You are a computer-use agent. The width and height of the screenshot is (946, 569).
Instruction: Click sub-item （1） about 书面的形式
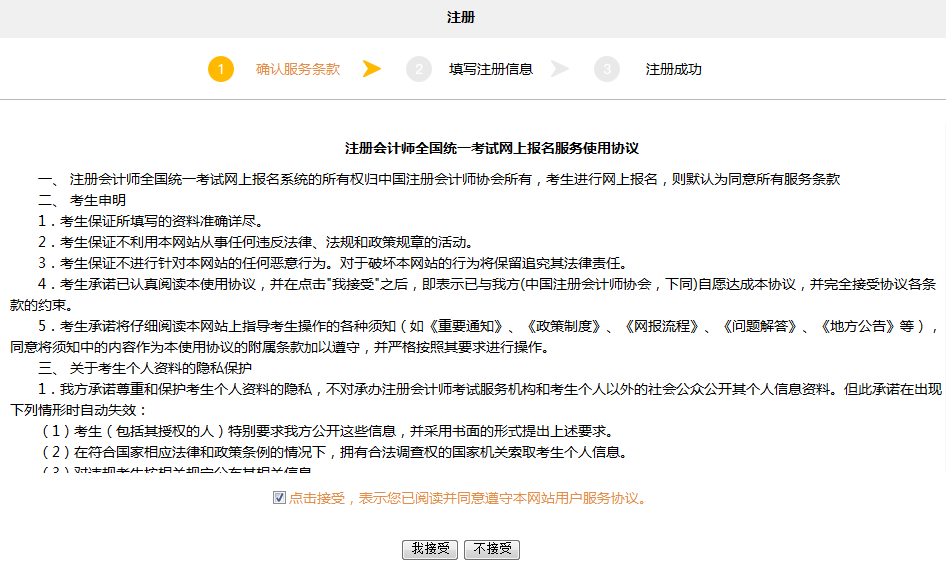tap(326, 431)
